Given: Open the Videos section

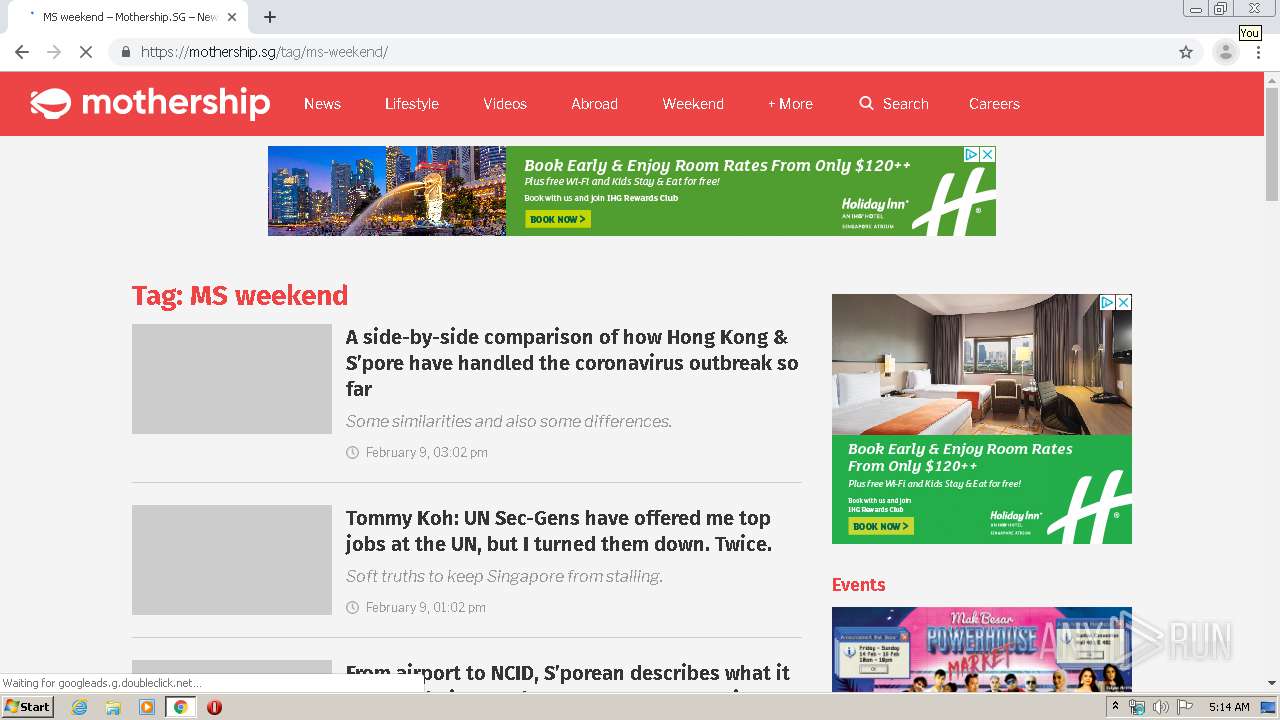Looking at the screenshot, I should click(505, 104).
